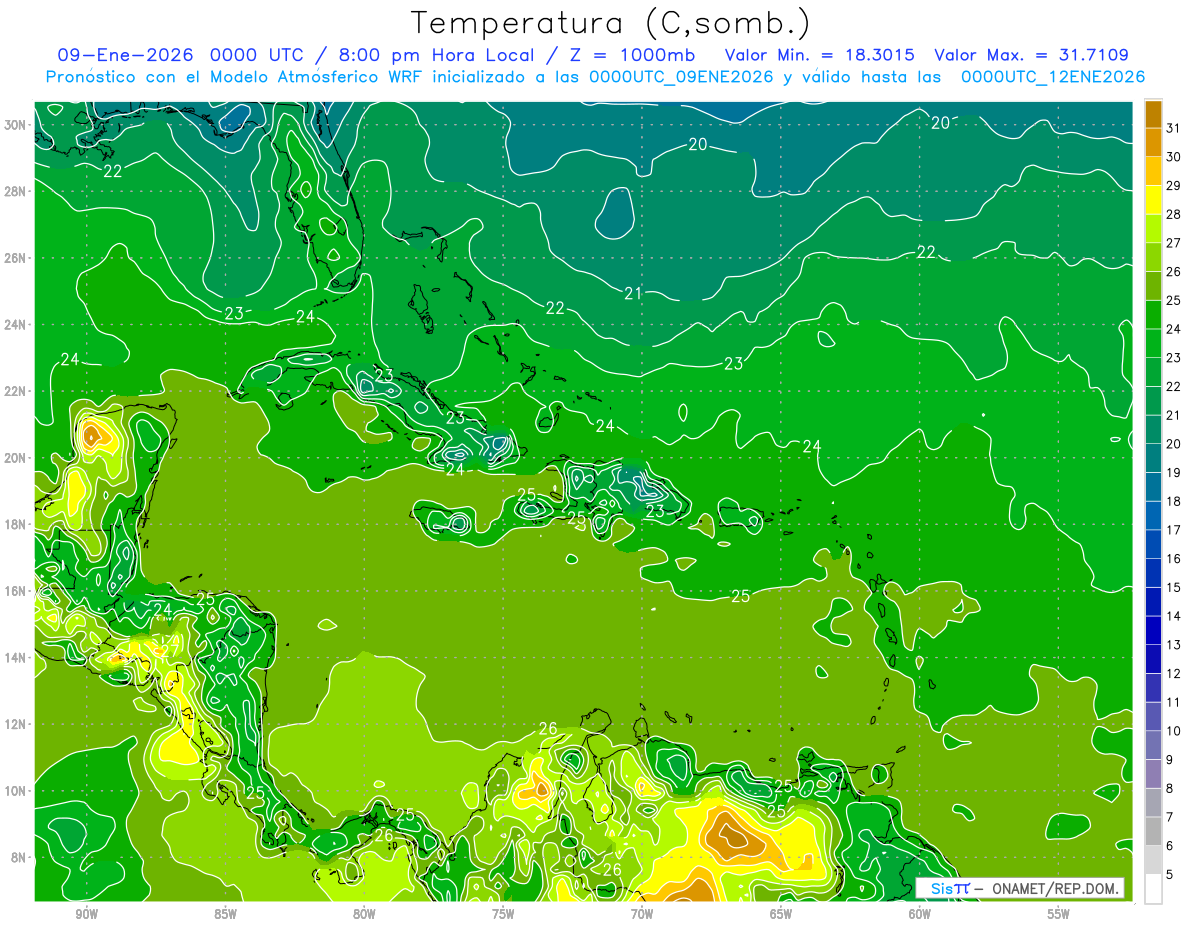Click the latitude axis label 16N
The image size is (1200, 927).
pos(16,591)
